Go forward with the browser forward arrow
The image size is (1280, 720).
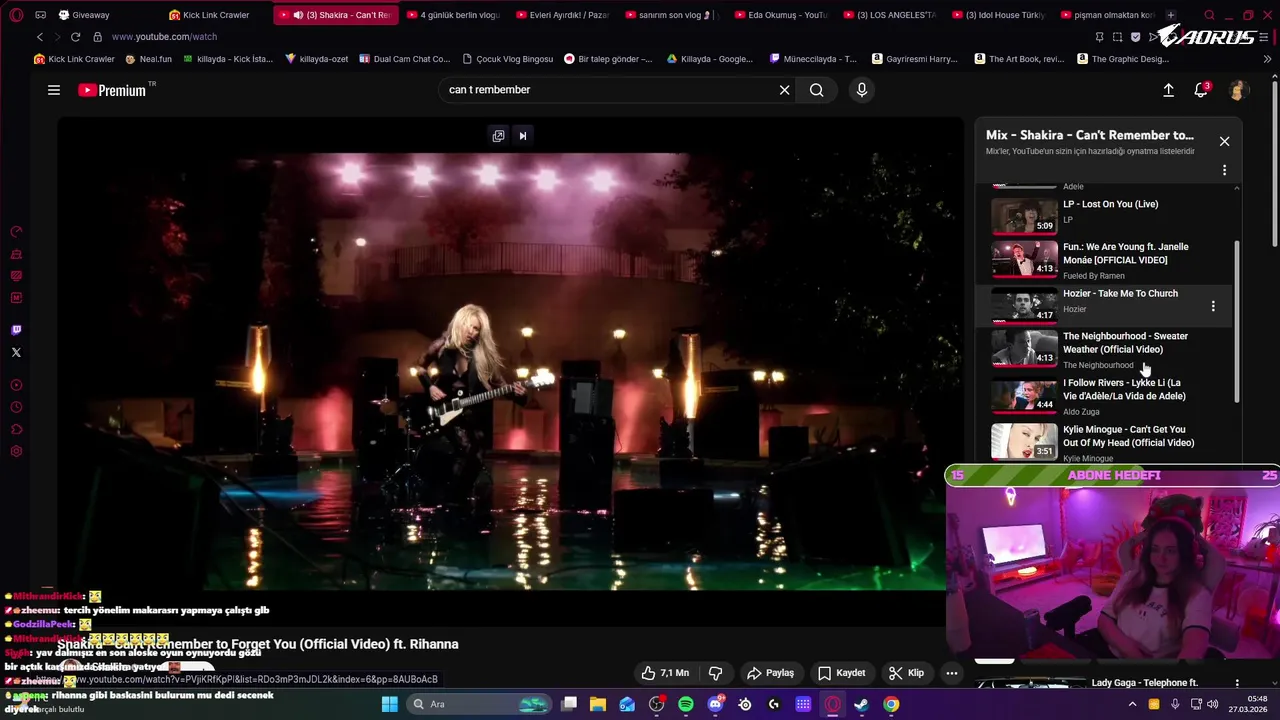pos(57,37)
